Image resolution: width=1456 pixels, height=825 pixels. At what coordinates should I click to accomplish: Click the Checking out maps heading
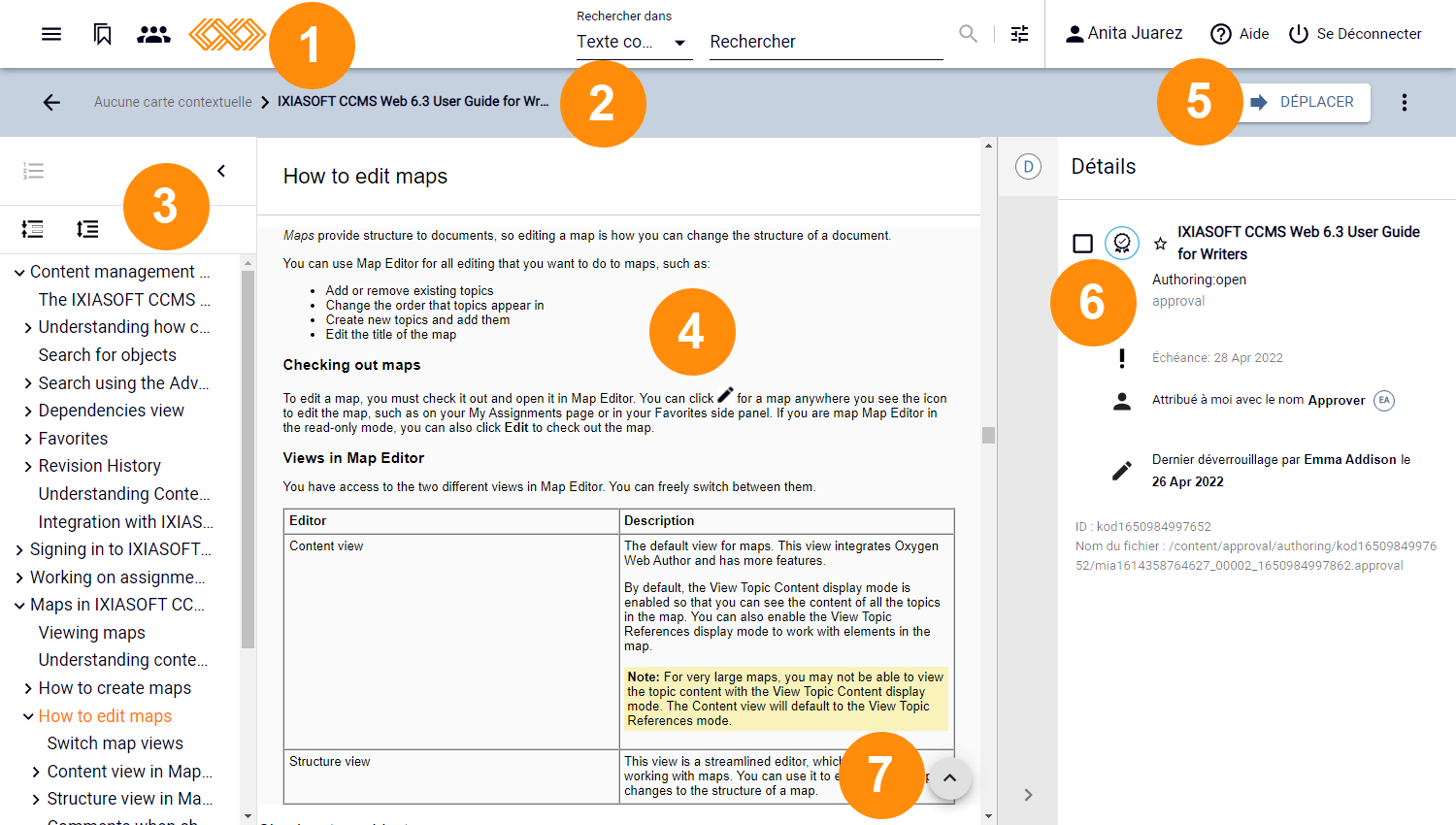coord(351,365)
